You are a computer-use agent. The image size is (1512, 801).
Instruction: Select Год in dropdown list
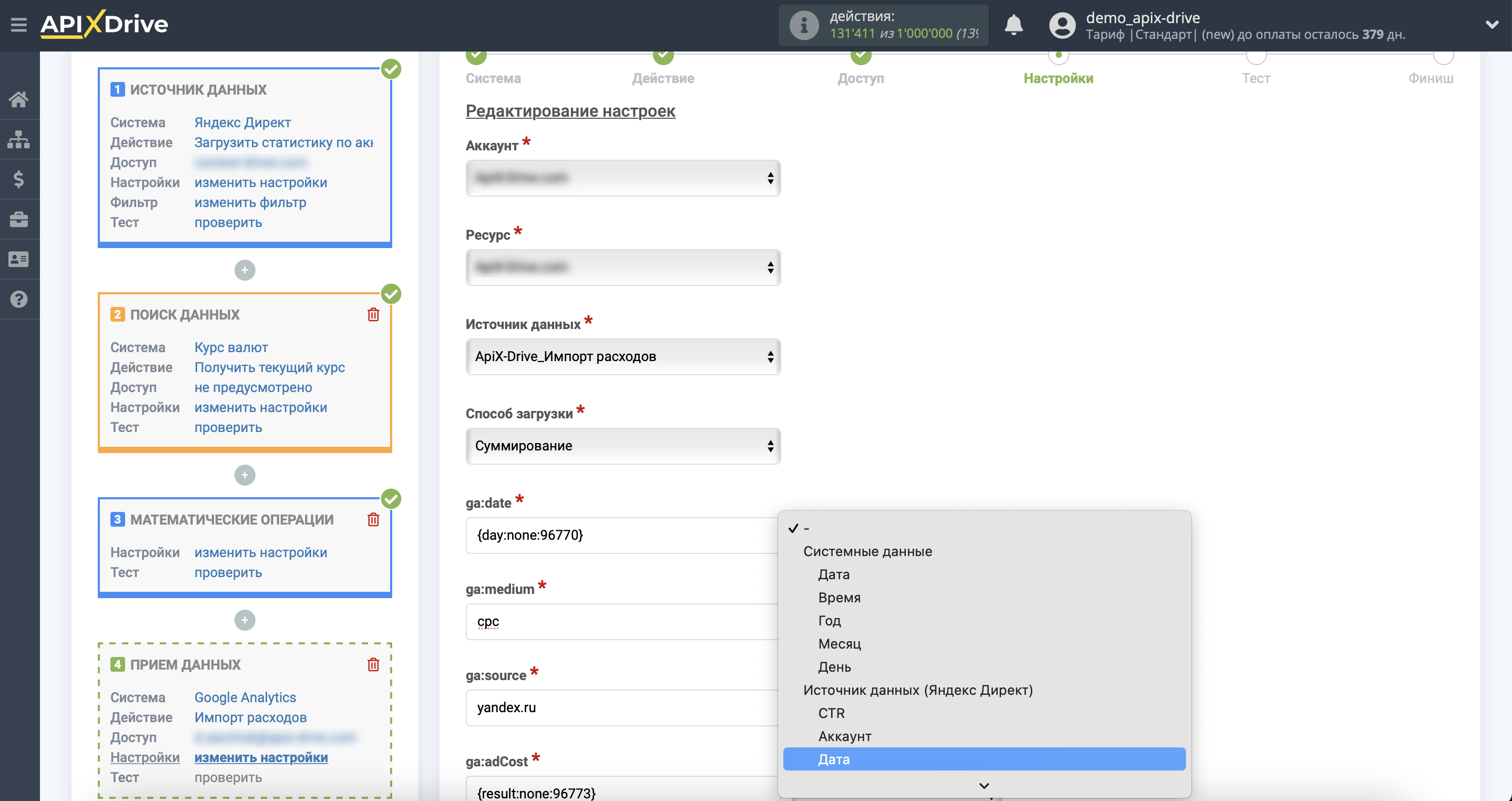[984, 620]
